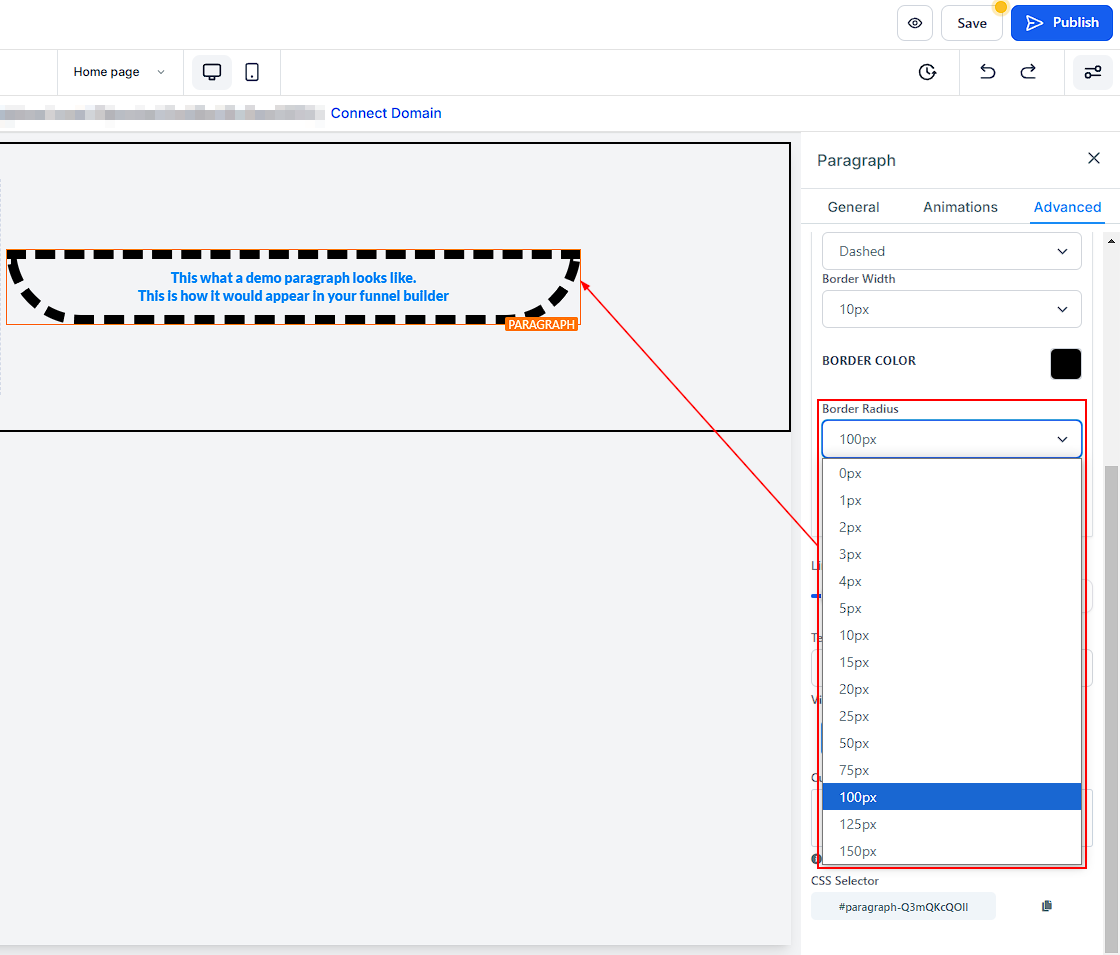The image size is (1120, 955).
Task: Open the black border color swatch
Action: (x=1065, y=364)
